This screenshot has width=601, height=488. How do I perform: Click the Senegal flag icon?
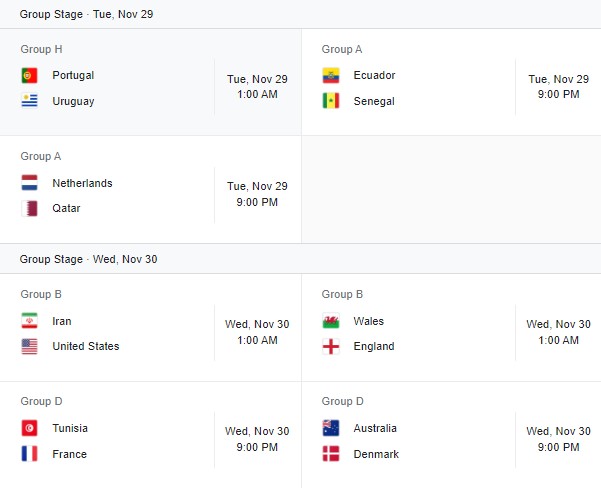coord(331,101)
